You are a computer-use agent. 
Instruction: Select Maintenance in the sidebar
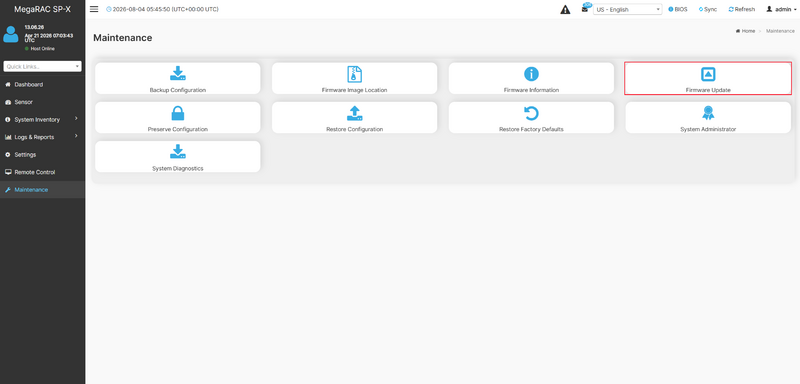(42, 190)
